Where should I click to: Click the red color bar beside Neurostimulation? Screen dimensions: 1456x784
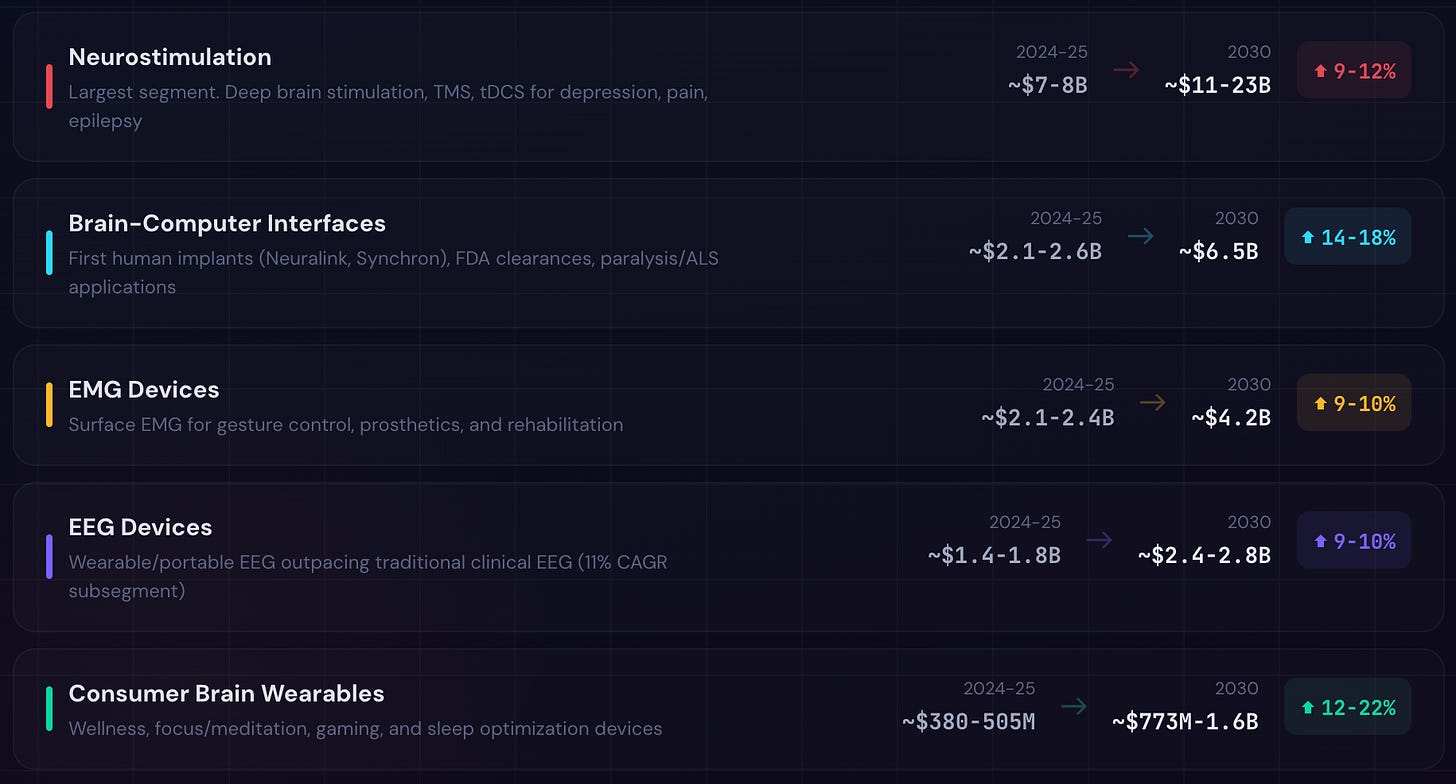49,86
